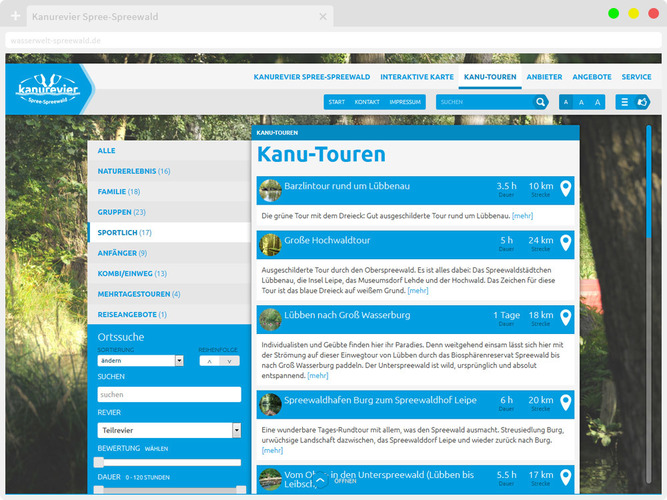Open a new browser tab with plus
The image size is (667, 500).
coord(15,17)
